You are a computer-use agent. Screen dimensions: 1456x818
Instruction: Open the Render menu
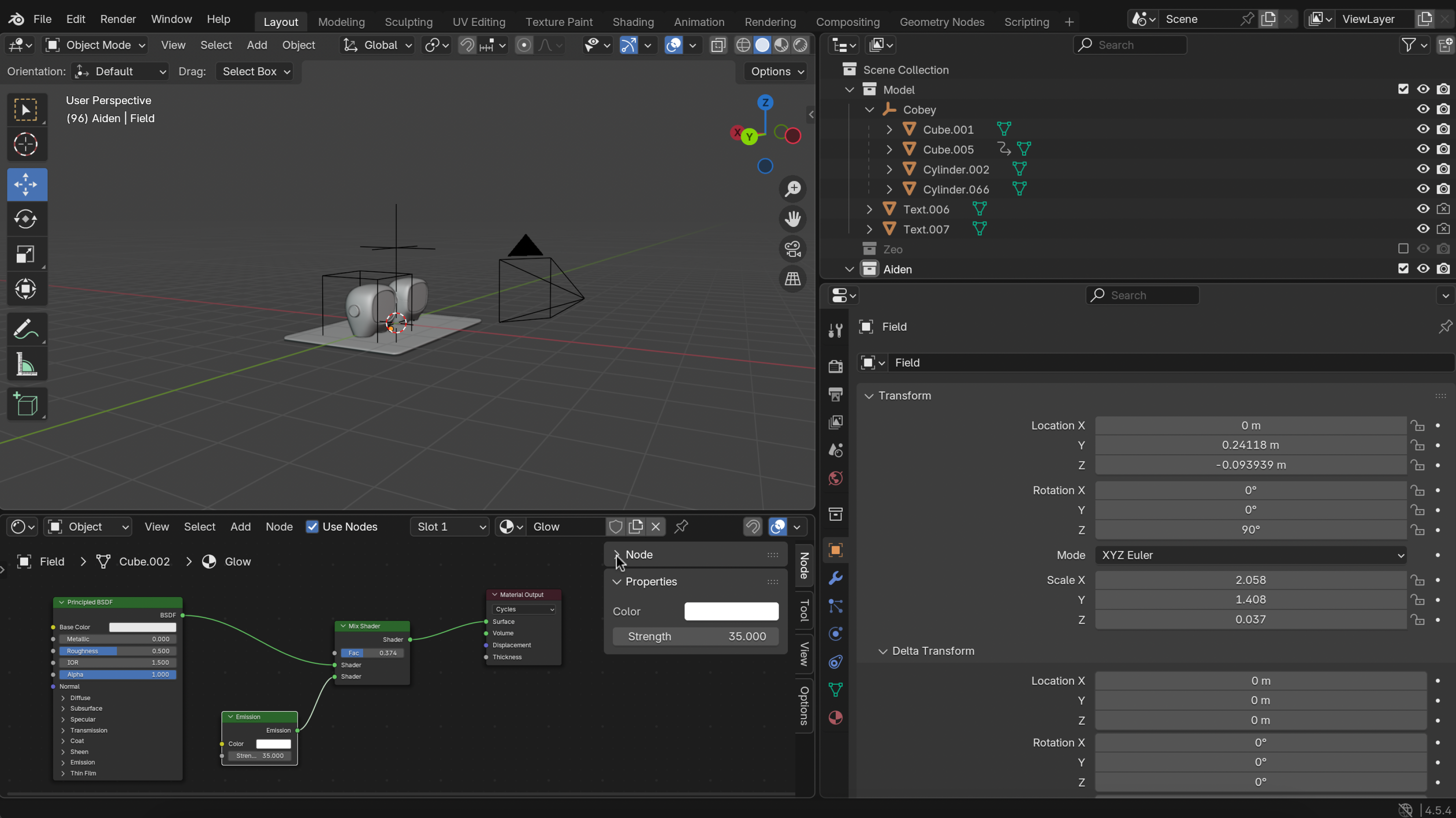pyautogui.click(x=117, y=19)
